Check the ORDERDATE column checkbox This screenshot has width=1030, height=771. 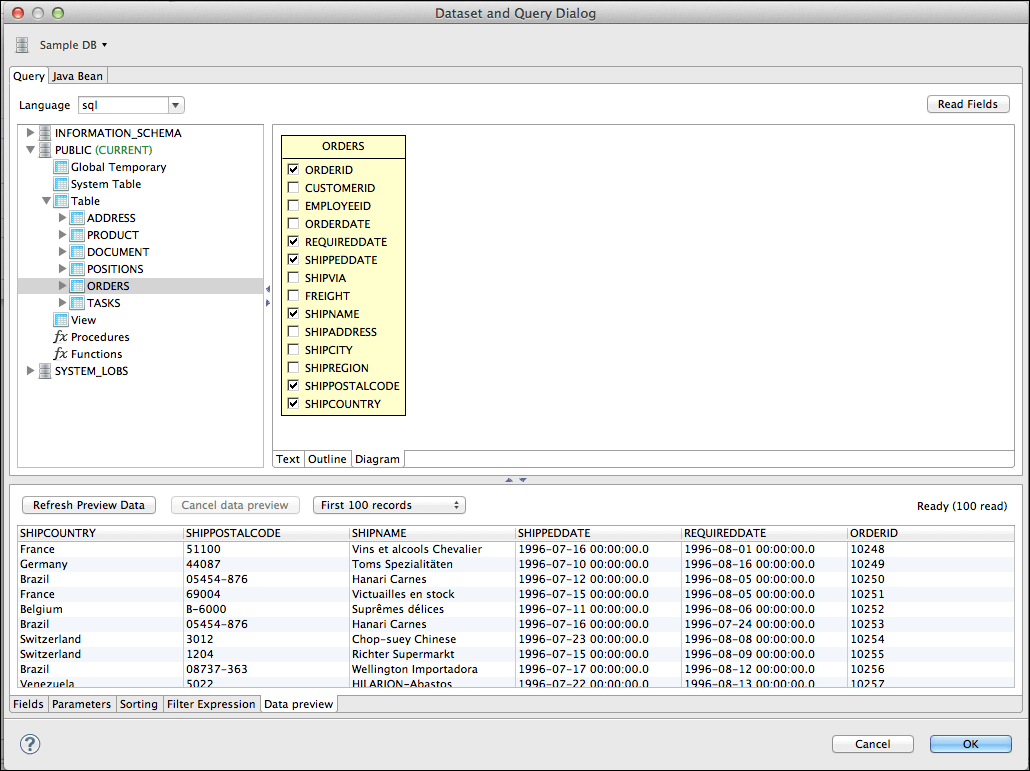point(294,223)
